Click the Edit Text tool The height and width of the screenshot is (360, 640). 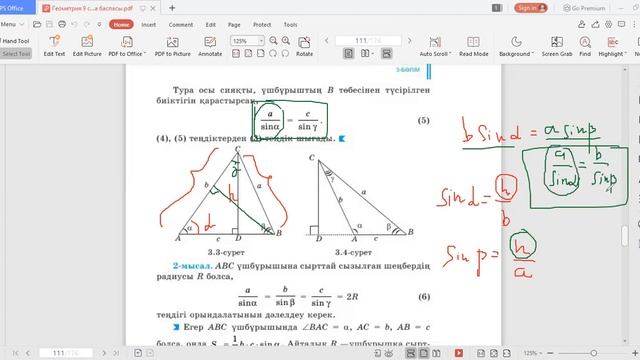tap(54, 46)
